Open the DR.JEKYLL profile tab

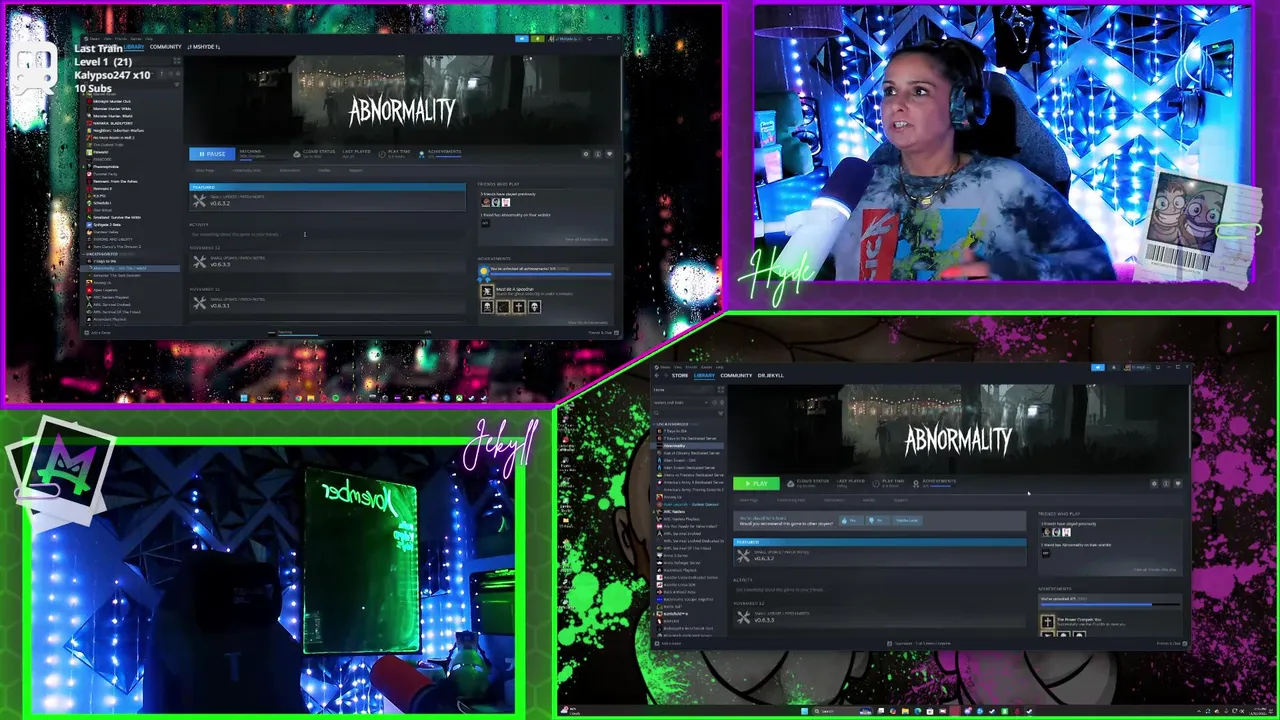771,375
